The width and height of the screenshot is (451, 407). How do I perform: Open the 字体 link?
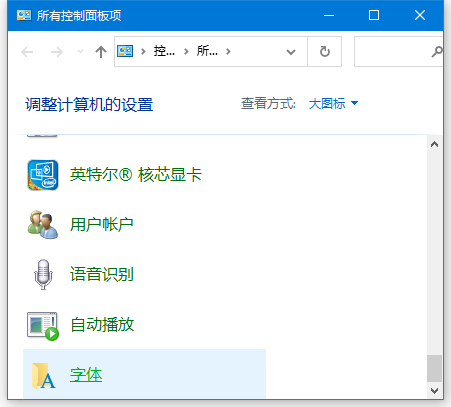tap(86, 375)
